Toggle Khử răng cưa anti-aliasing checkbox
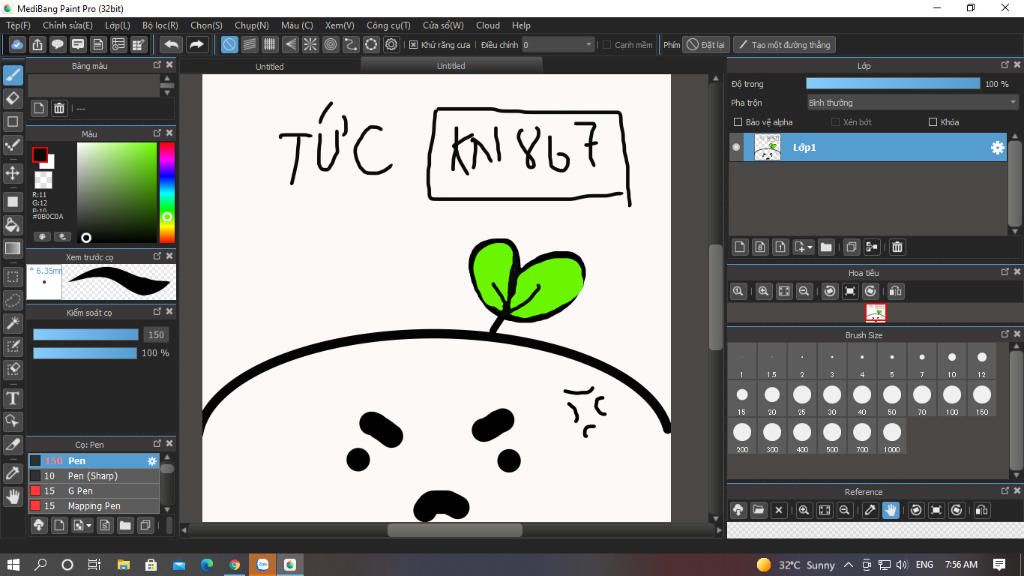This screenshot has width=1024, height=576. click(x=413, y=44)
